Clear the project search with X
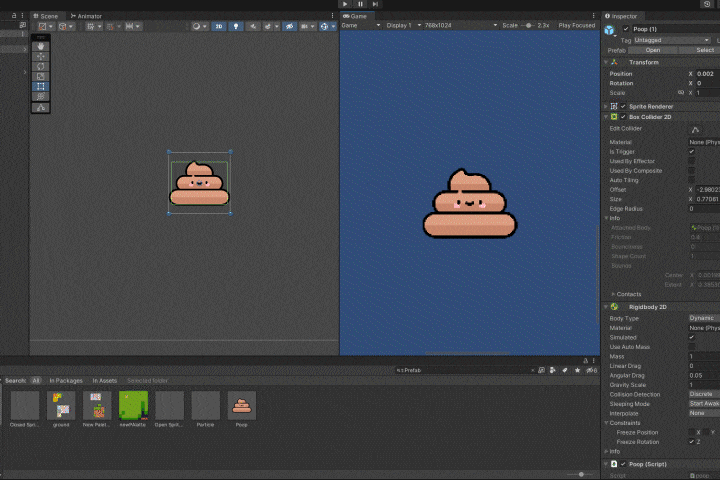 click(x=533, y=370)
